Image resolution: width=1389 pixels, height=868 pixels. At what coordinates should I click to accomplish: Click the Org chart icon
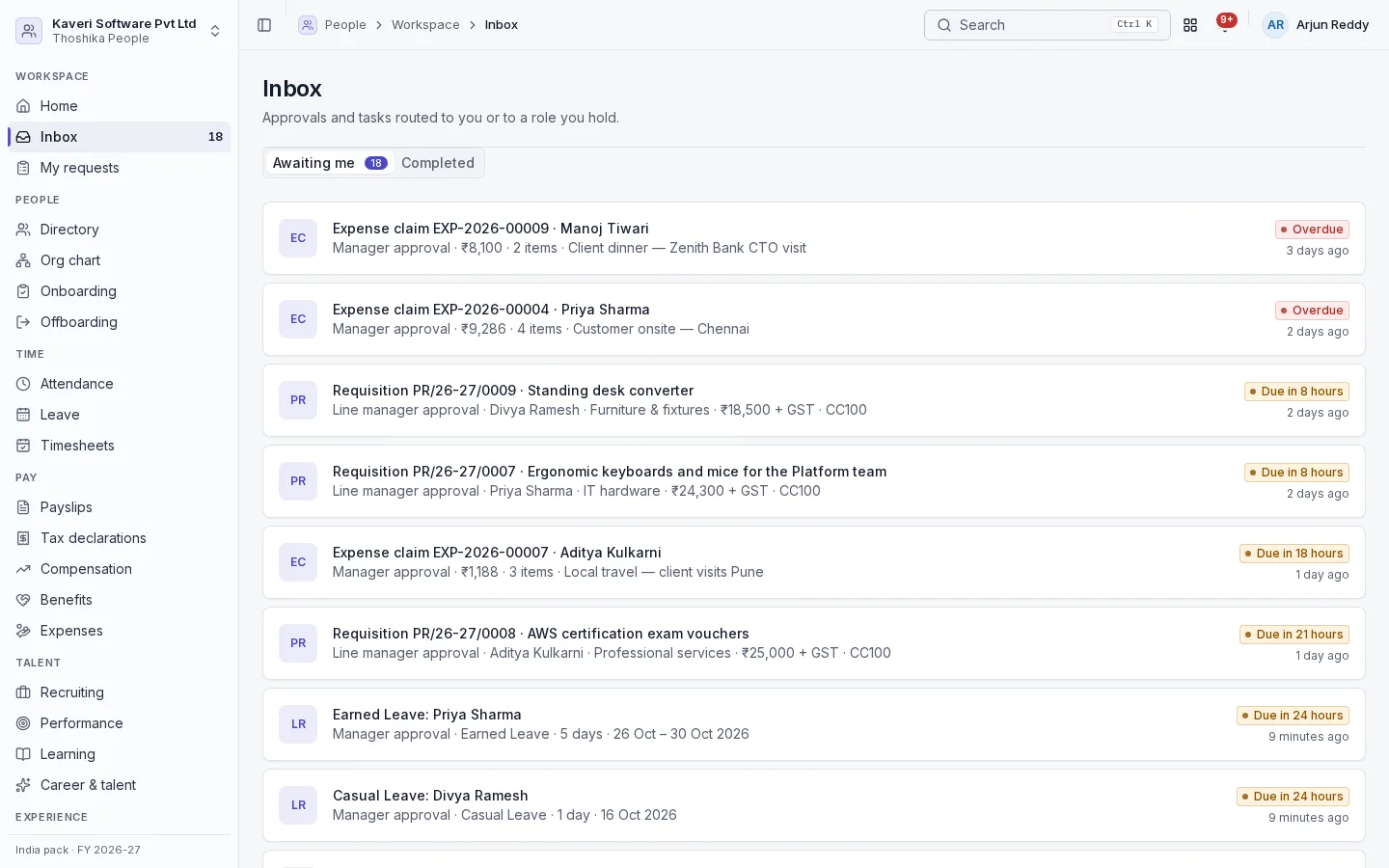[x=23, y=260]
